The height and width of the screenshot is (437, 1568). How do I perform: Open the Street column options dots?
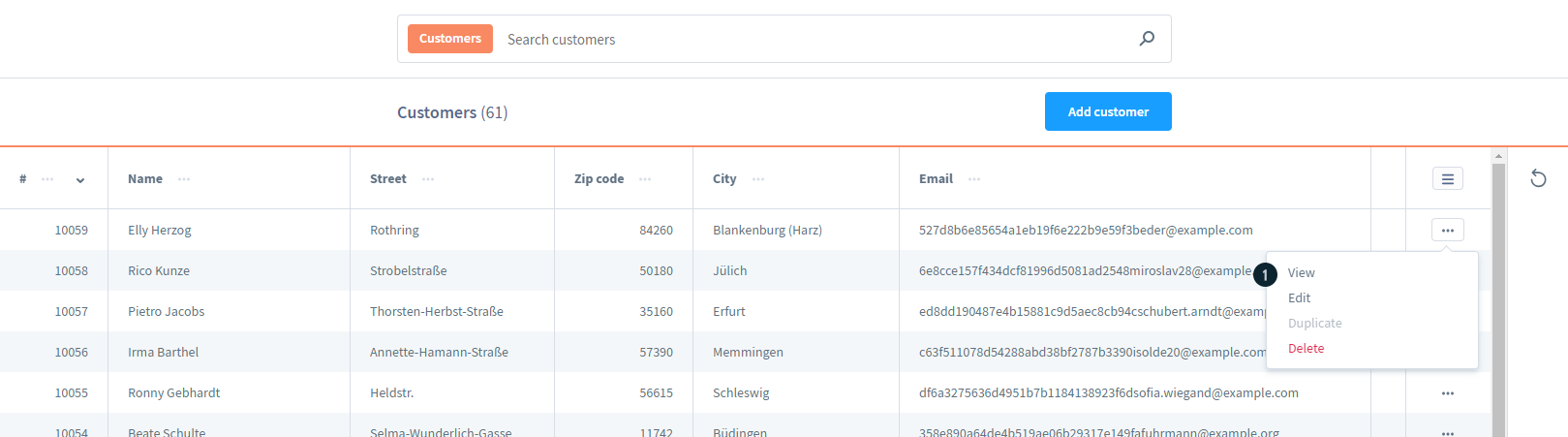[428, 179]
